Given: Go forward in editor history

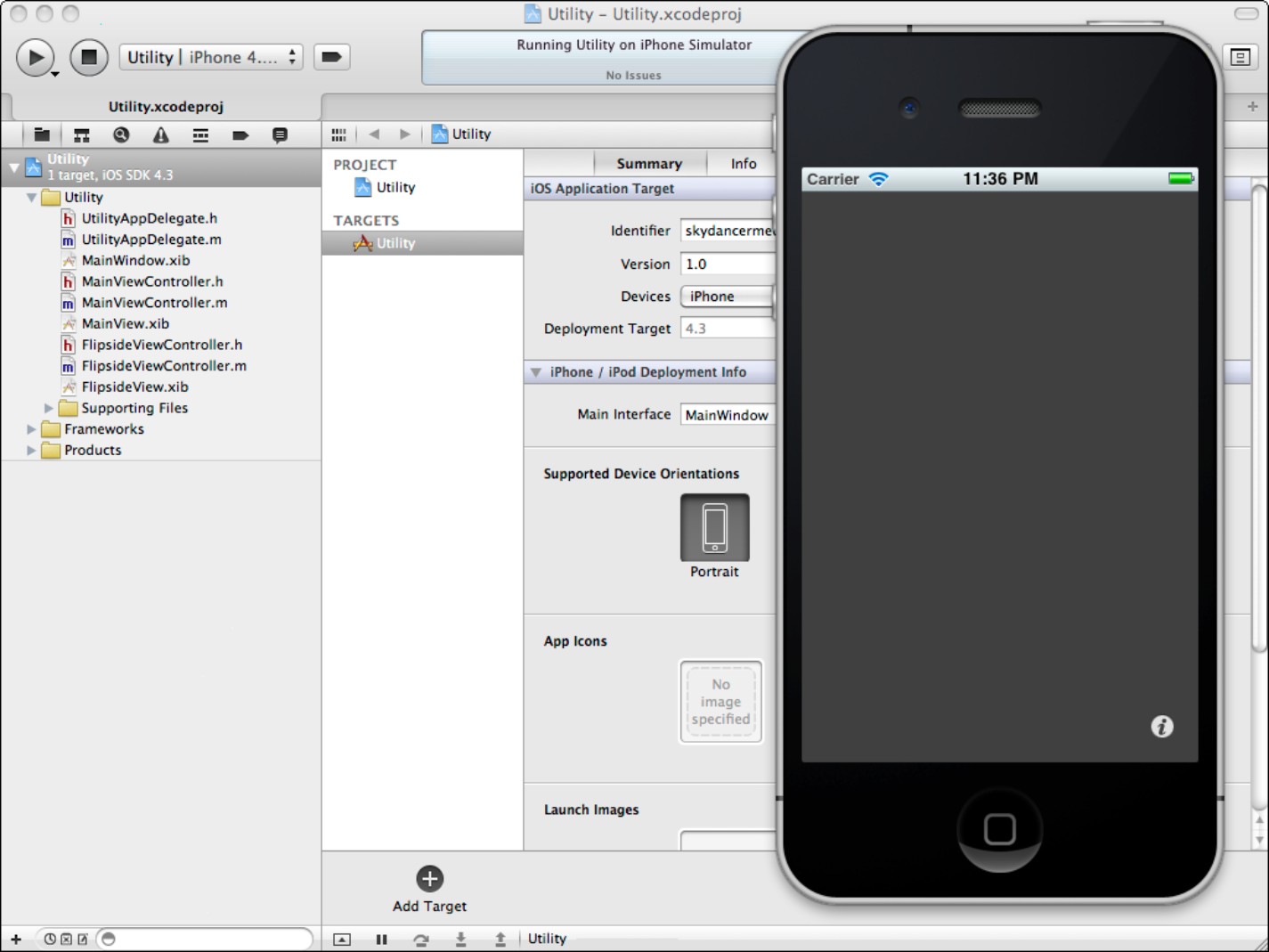Looking at the screenshot, I should (405, 134).
